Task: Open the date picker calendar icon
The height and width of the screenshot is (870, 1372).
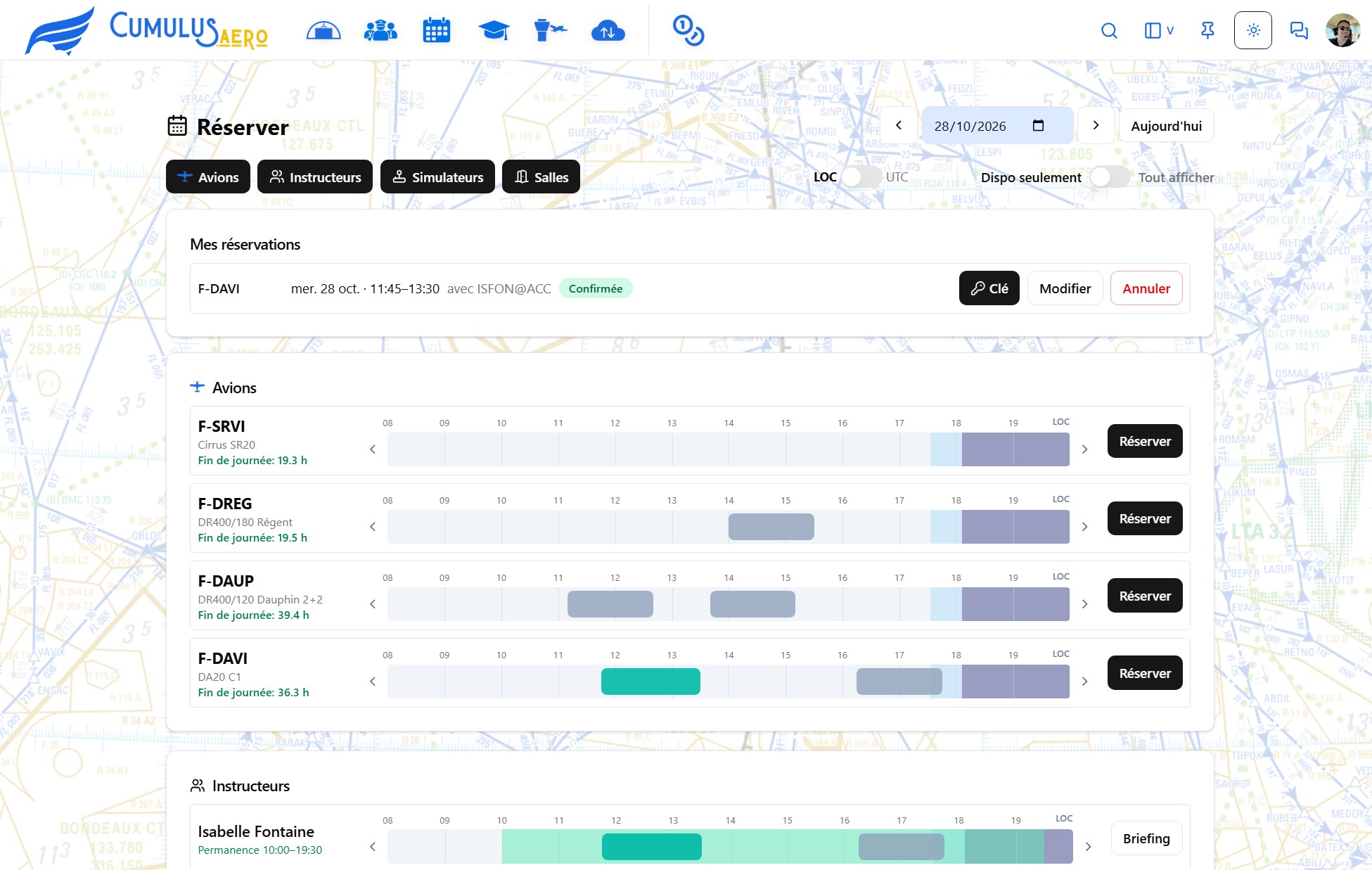Action: click(1038, 126)
